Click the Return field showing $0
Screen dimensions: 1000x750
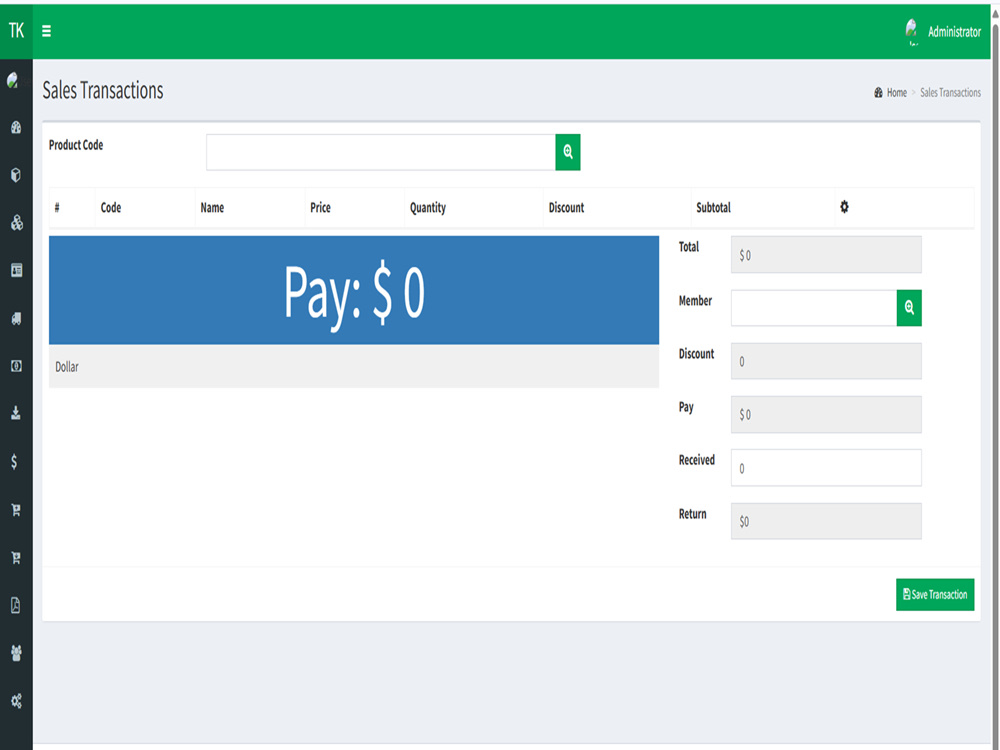click(826, 521)
